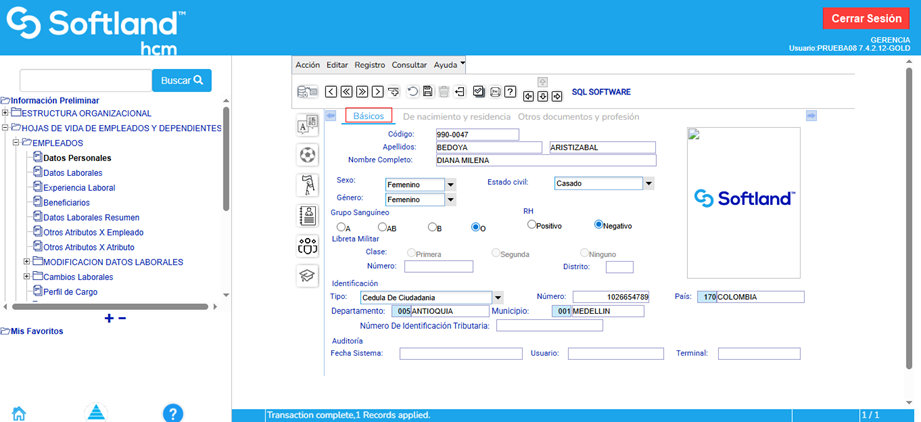Expand the ESTRUCTURA ORGANIZACIONAL tree node
921x422 pixels.
[5, 113]
